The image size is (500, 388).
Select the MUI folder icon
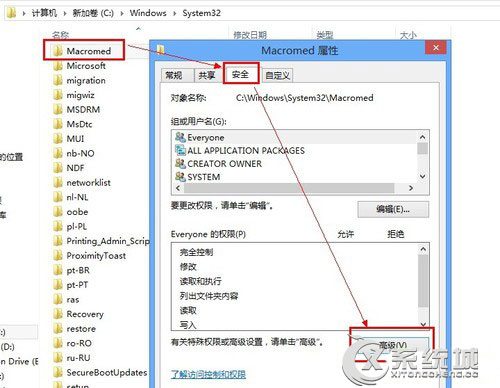(x=58, y=139)
